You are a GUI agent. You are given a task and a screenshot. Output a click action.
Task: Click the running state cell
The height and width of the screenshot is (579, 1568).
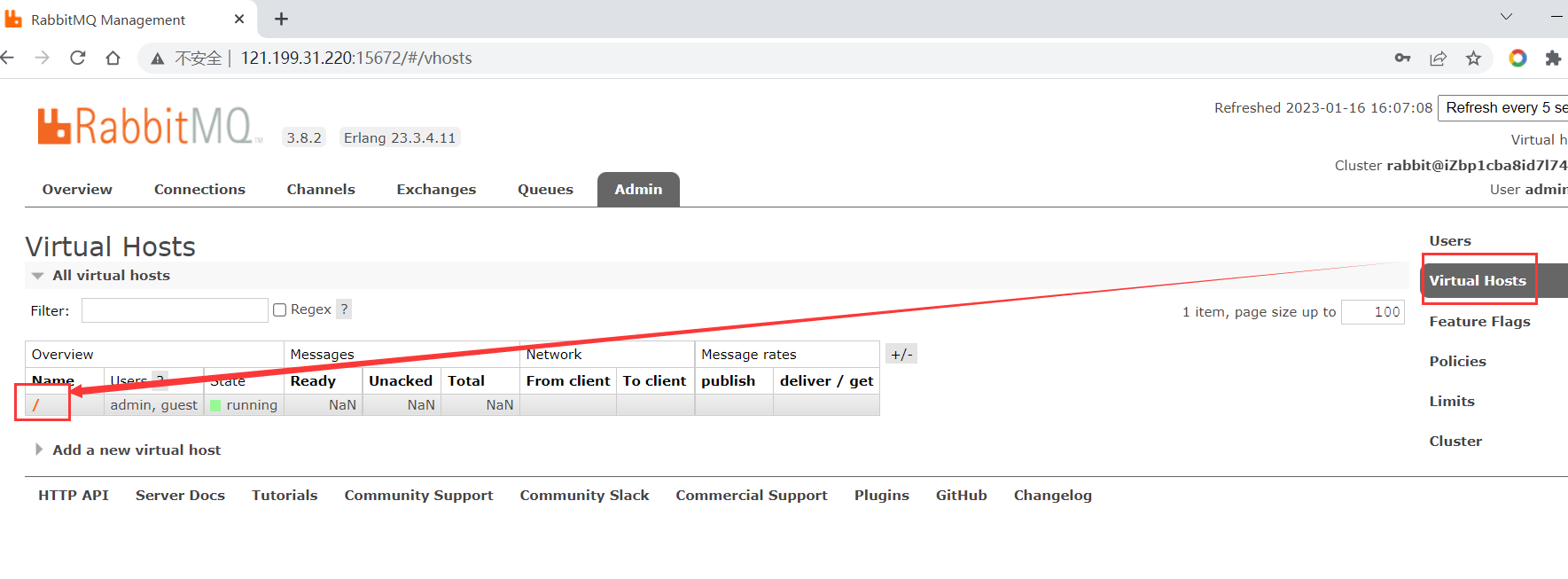point(244,405)
